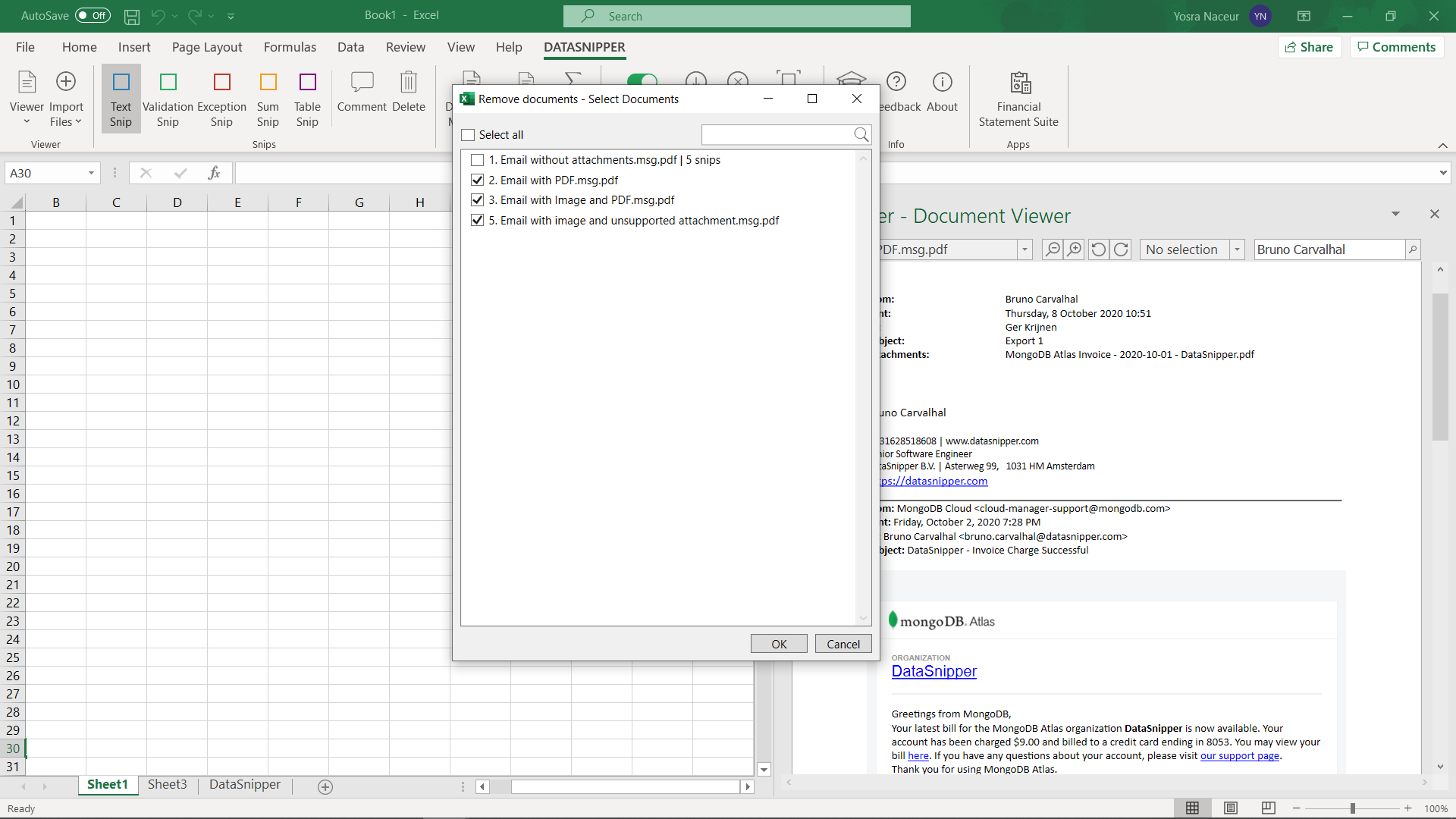Click the rotate clockwise icon in viewer
The height and width of the screenshot is (819, 1456).
click(1121, 249)
